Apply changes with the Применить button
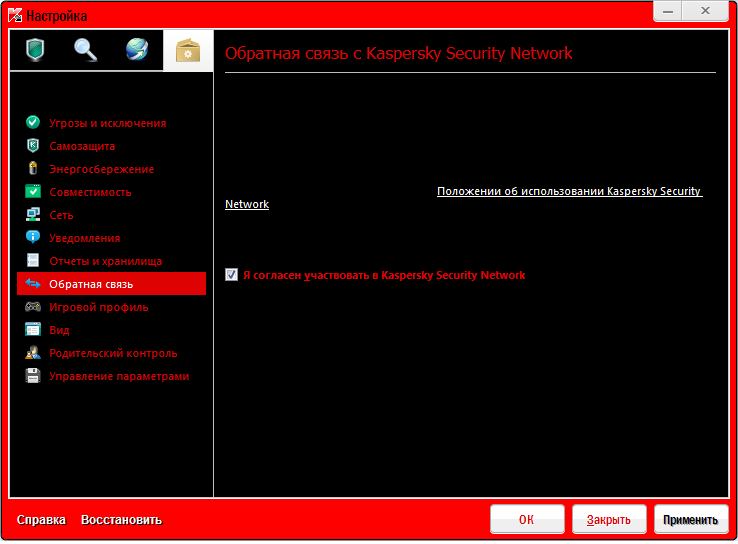Viewport: 738px width, 544px height. [691, 520]
